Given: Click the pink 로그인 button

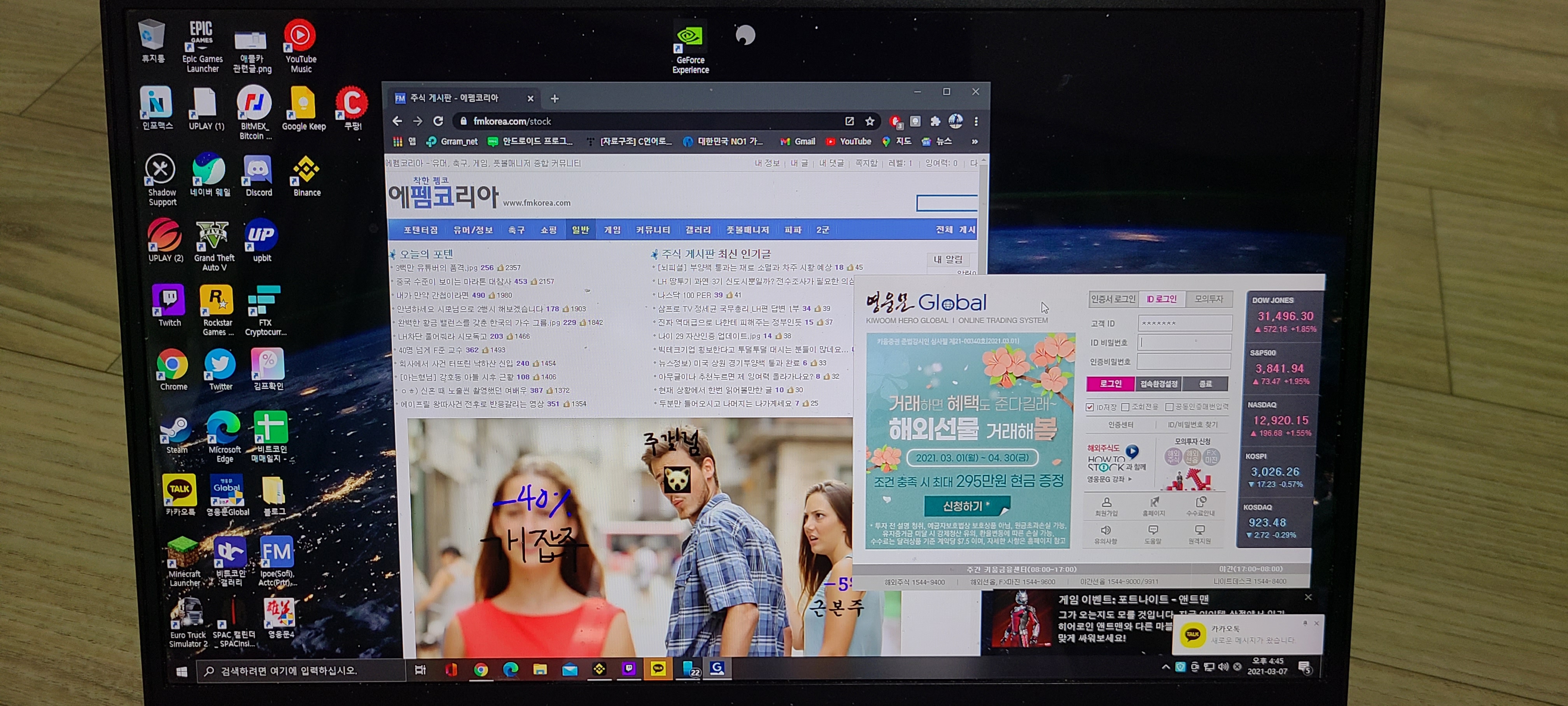Looking at the screenshot, I should click(x=1110, y=383).
